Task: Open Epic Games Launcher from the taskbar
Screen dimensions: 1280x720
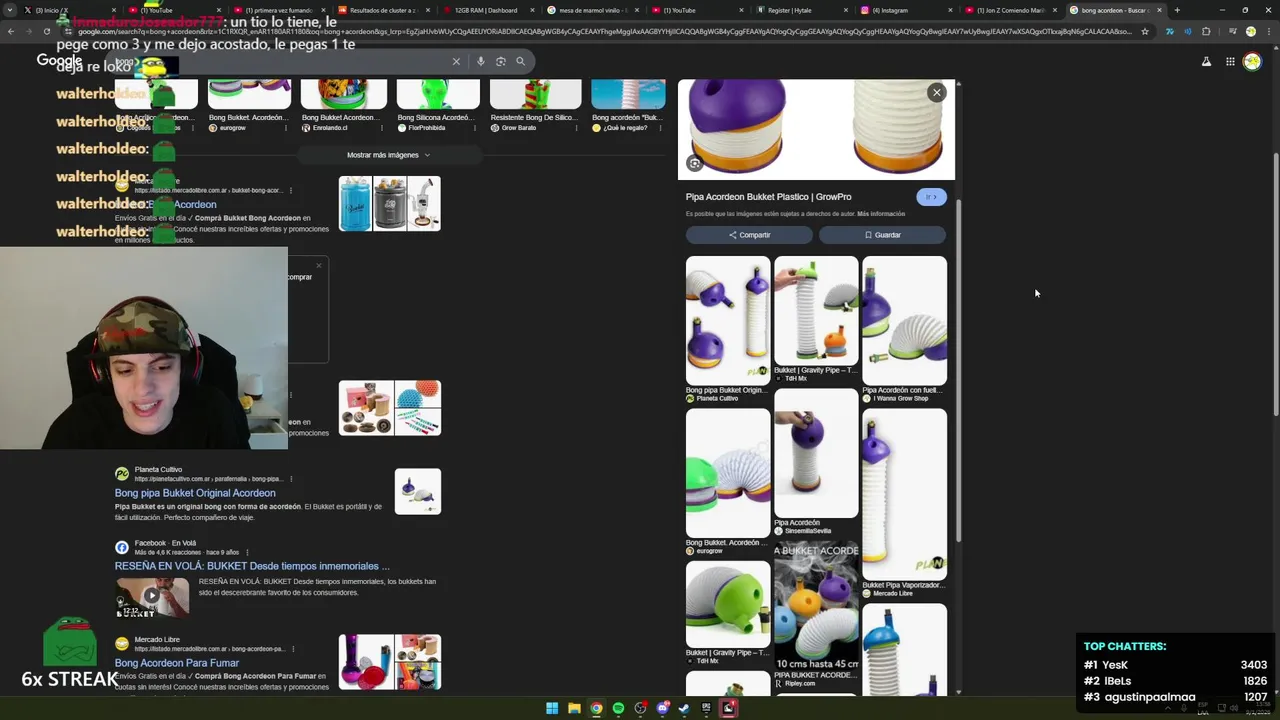Action: 706,708
